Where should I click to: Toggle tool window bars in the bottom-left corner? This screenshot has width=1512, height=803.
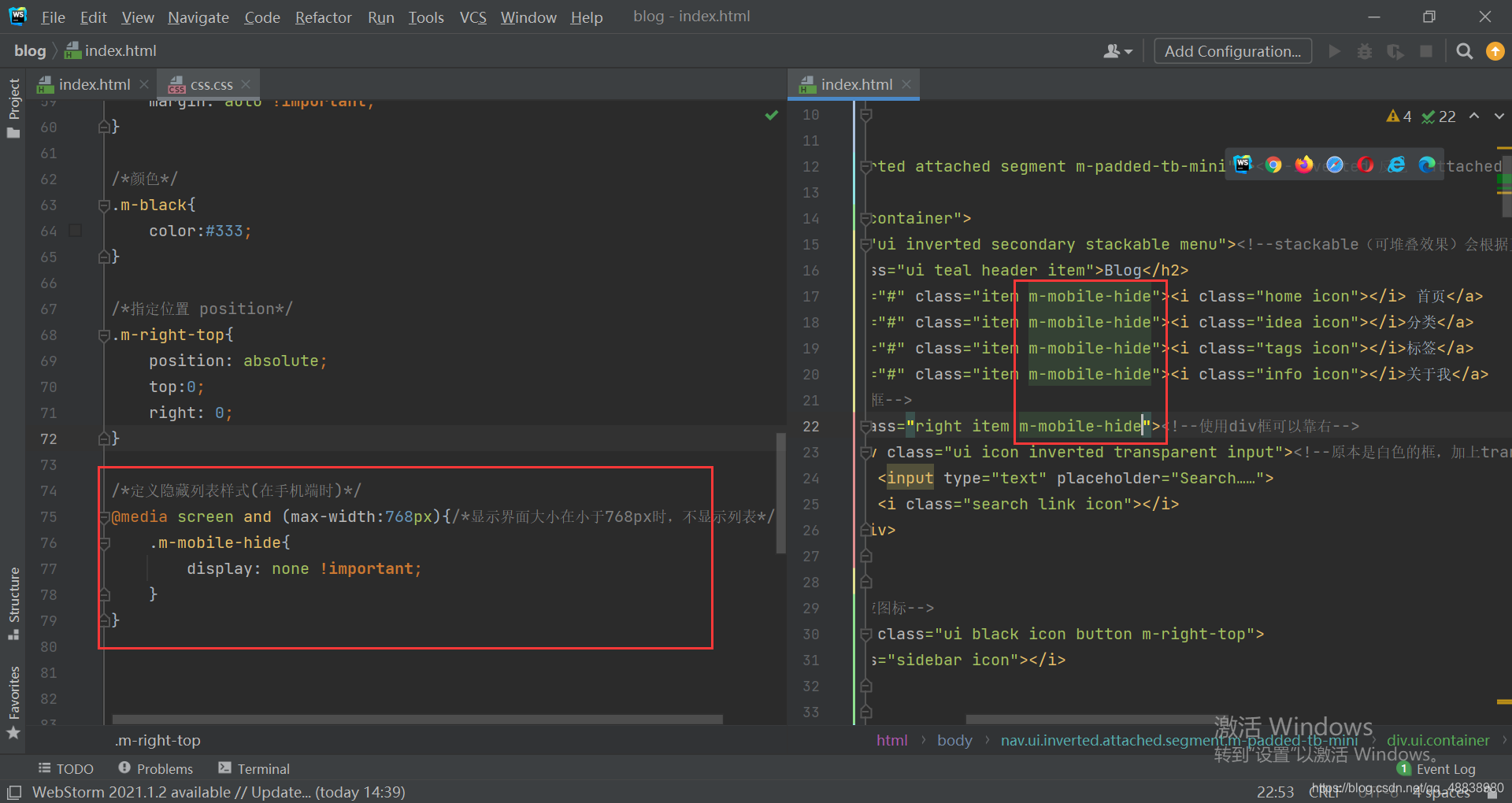coord(14,792)
